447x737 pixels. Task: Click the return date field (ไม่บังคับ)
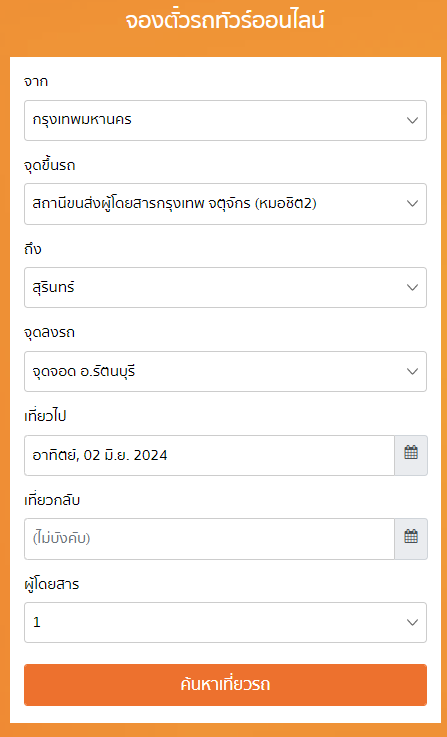[209, 539]
